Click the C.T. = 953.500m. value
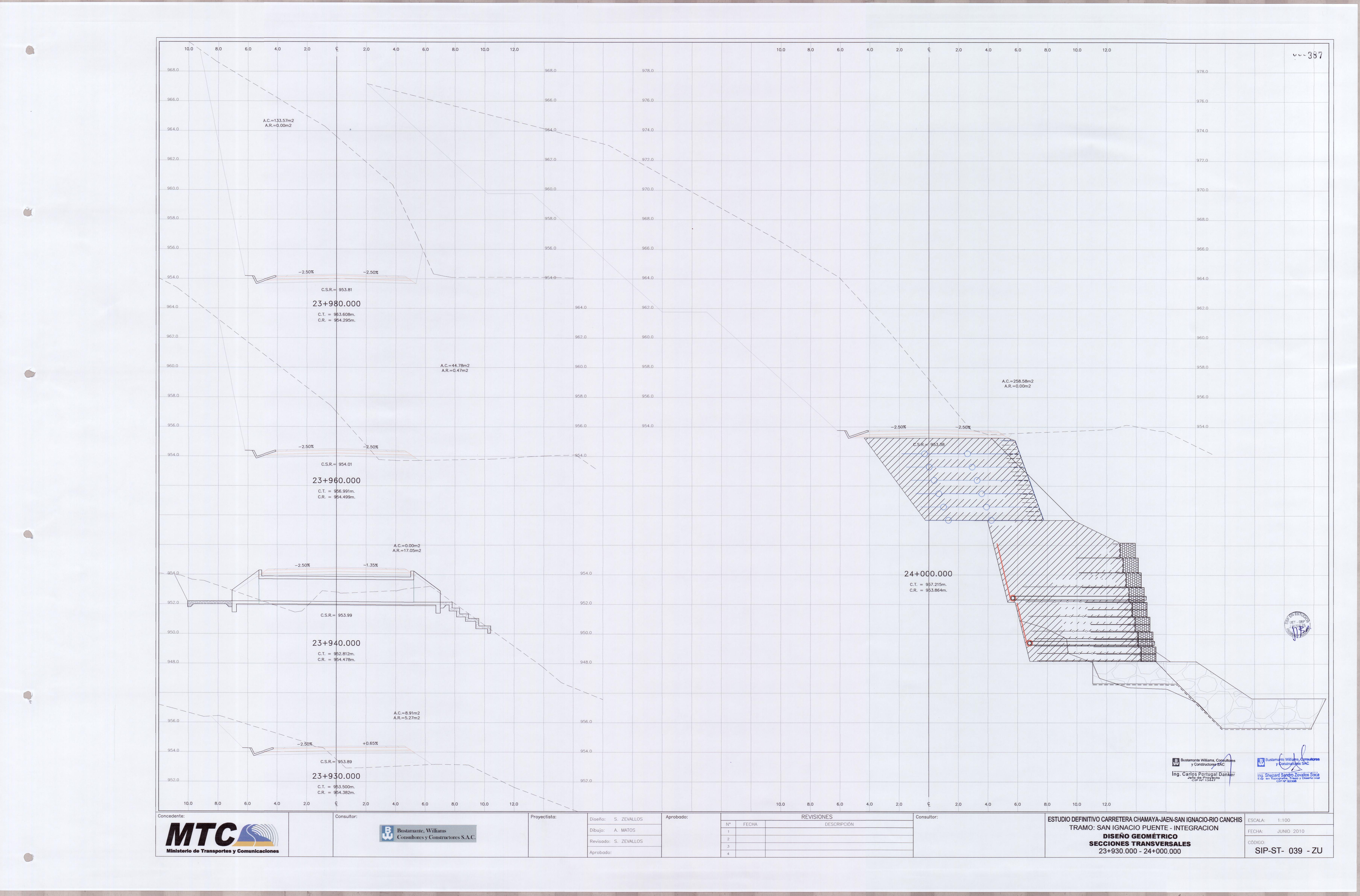This screenshot has height=896, width=1360. click(337, 787)
